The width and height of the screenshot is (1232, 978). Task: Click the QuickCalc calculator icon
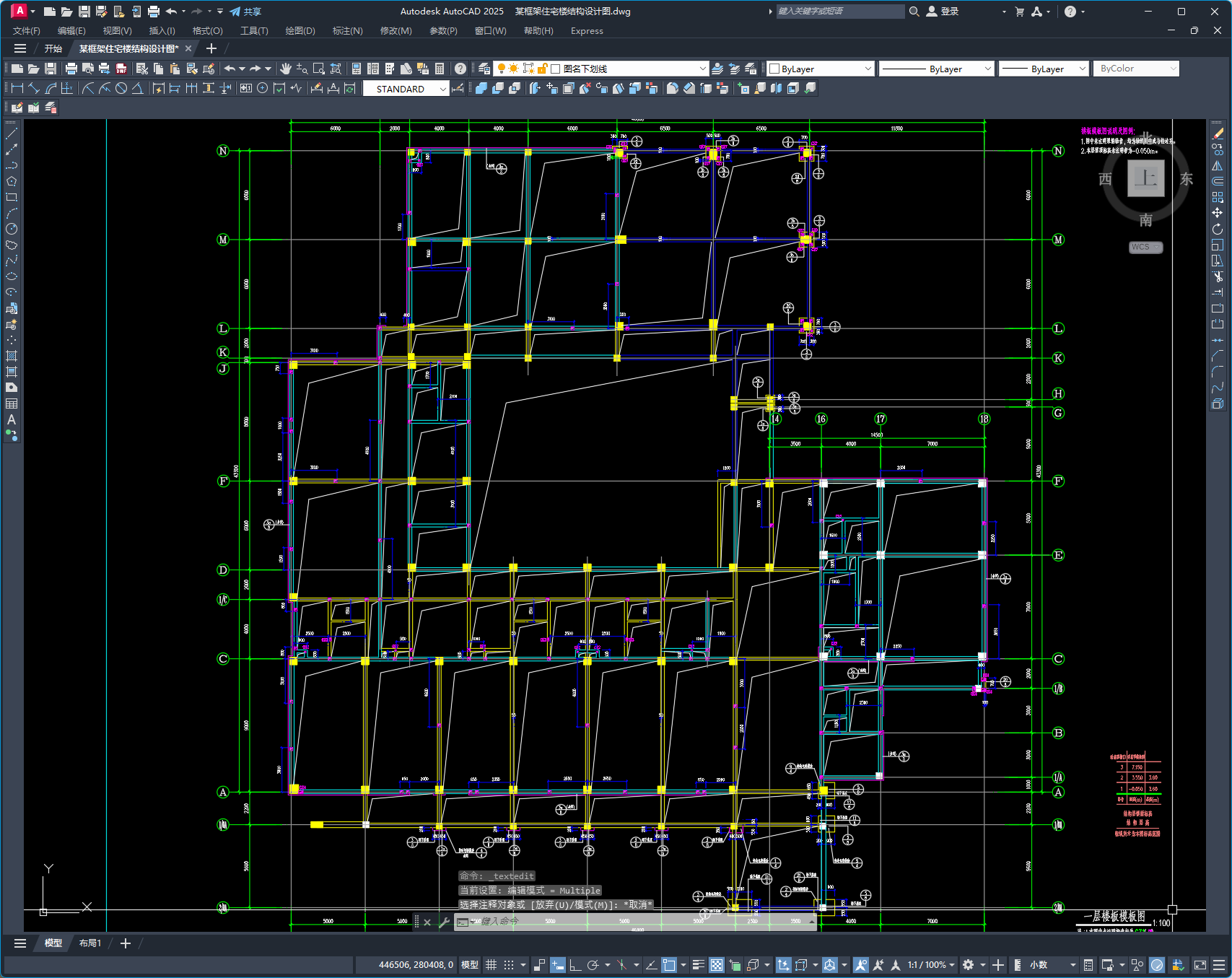440,69
